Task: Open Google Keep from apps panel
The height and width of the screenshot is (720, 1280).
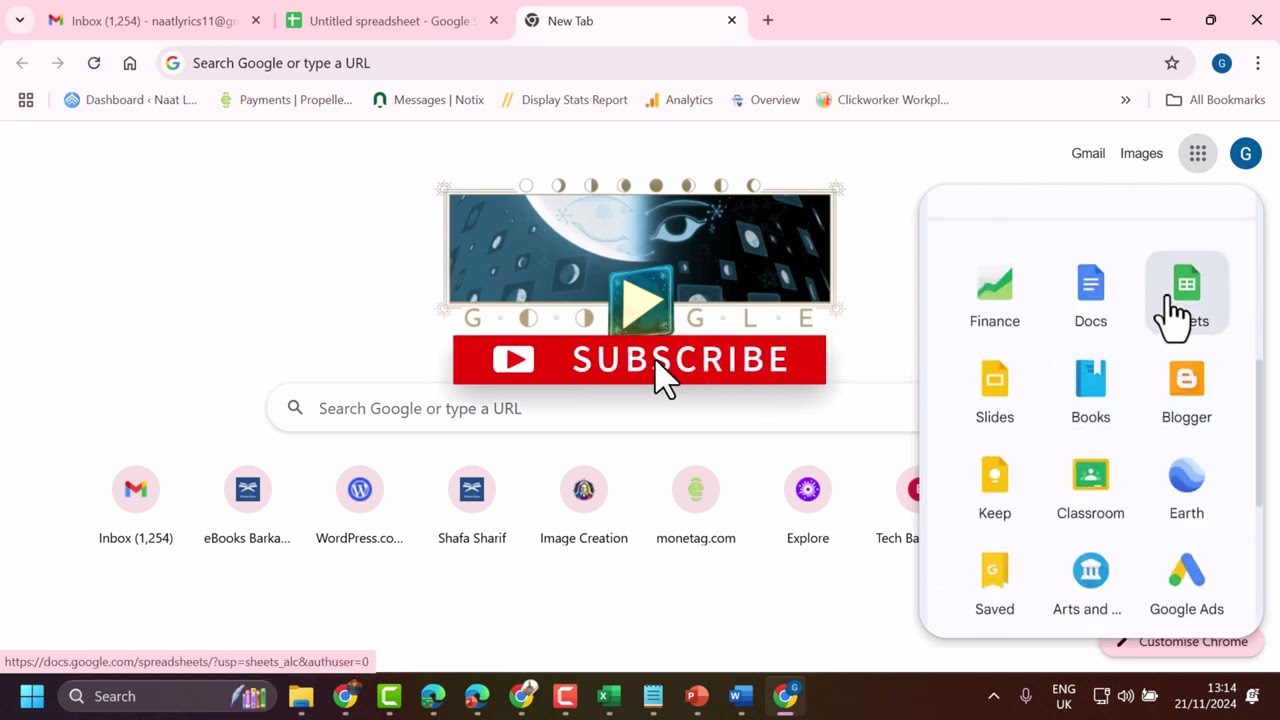Action: coord(994,486)
